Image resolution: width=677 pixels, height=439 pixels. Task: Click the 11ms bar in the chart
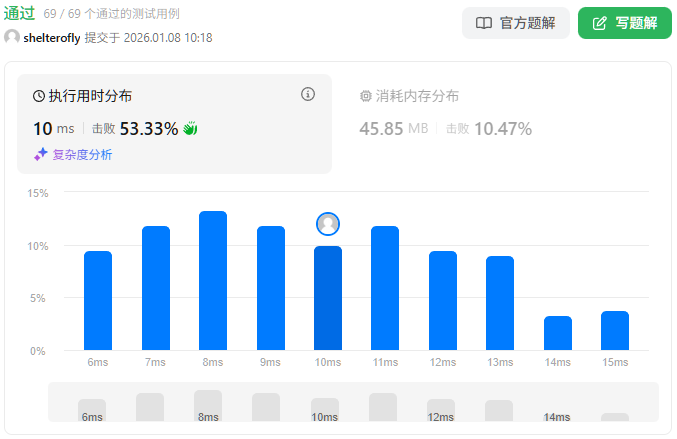tap(385, 288)
